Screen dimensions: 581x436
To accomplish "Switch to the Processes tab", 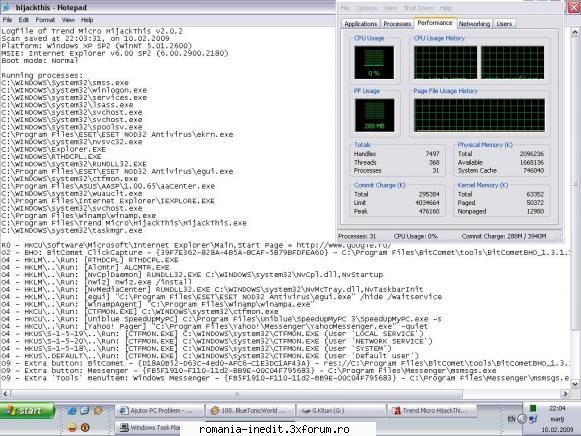I will click(397, 24).
